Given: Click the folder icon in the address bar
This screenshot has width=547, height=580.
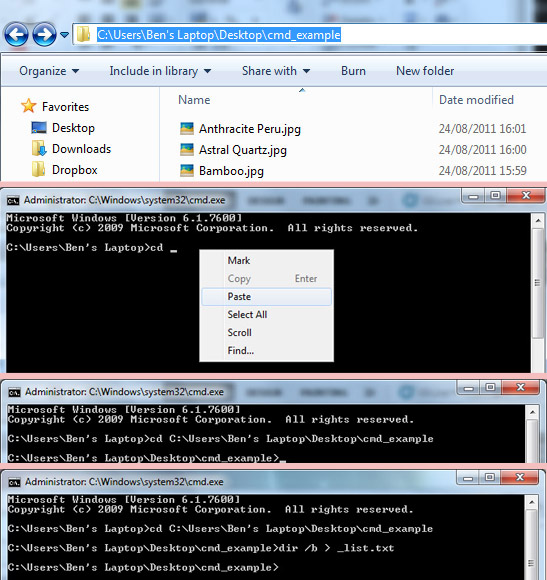Looking at the screenshot, I should click(x=84, y=34).
